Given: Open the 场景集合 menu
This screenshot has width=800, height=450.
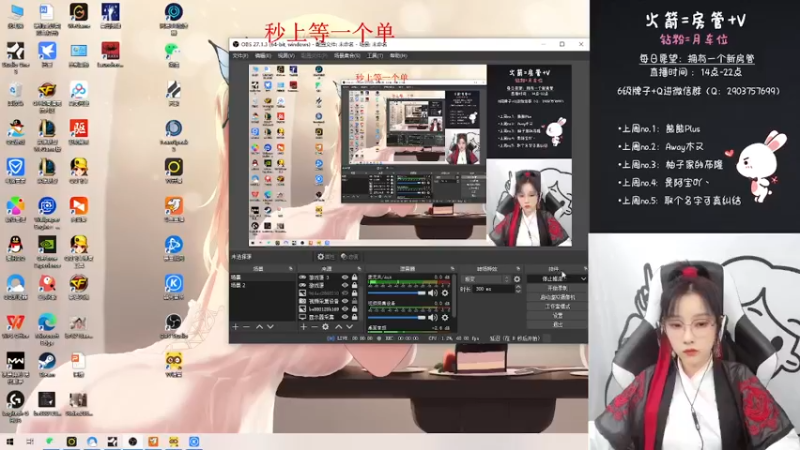Looking at the screenshot, I should pos(347,56).
